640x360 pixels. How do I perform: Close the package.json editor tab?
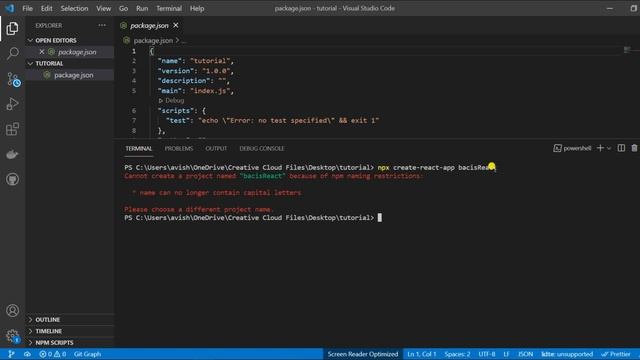[x=176, y=25]
